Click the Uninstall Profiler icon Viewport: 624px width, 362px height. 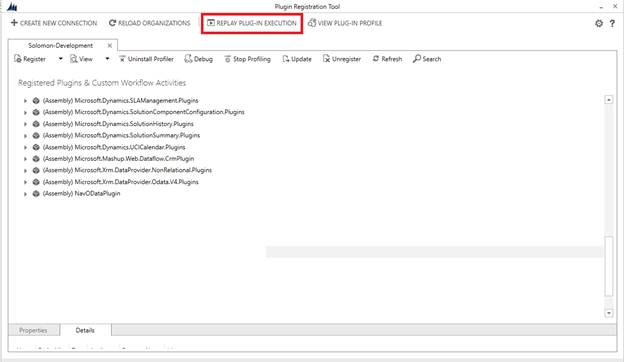tap(122, 59)
